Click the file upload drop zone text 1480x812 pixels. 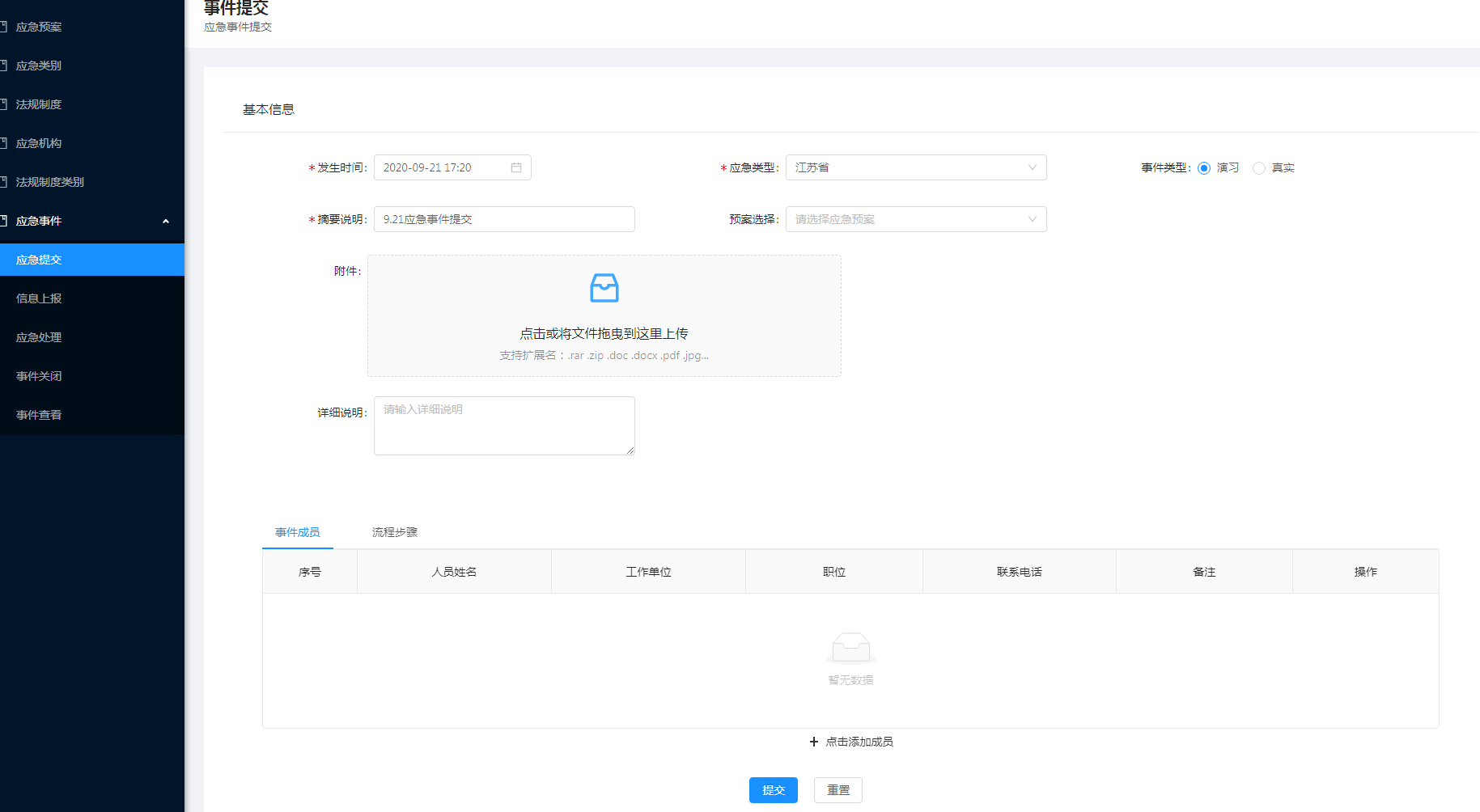pos(604,333)
